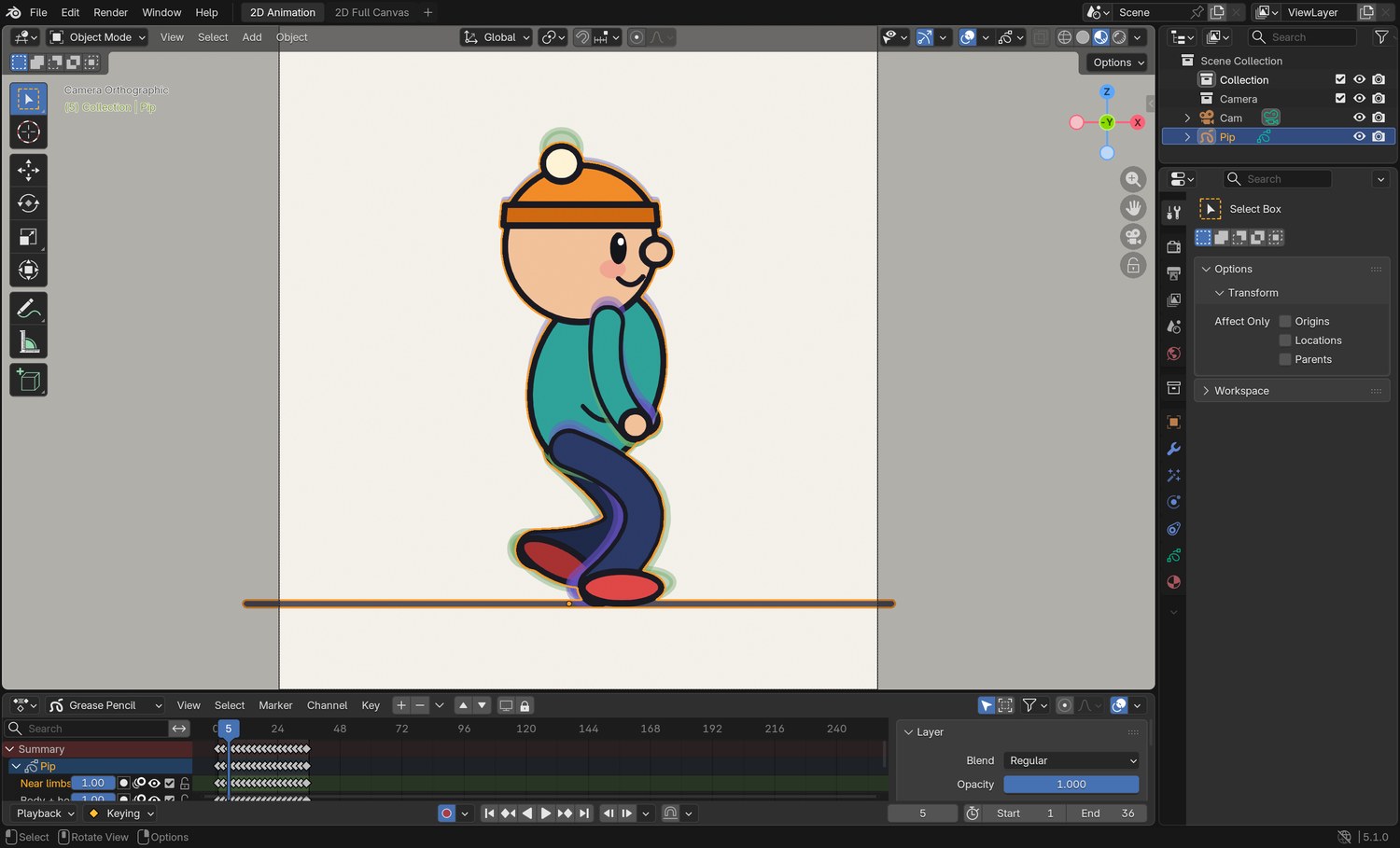The image size is (1400, 848).
Task: Enable the Origins checkbox
Action: point(1285,321)
